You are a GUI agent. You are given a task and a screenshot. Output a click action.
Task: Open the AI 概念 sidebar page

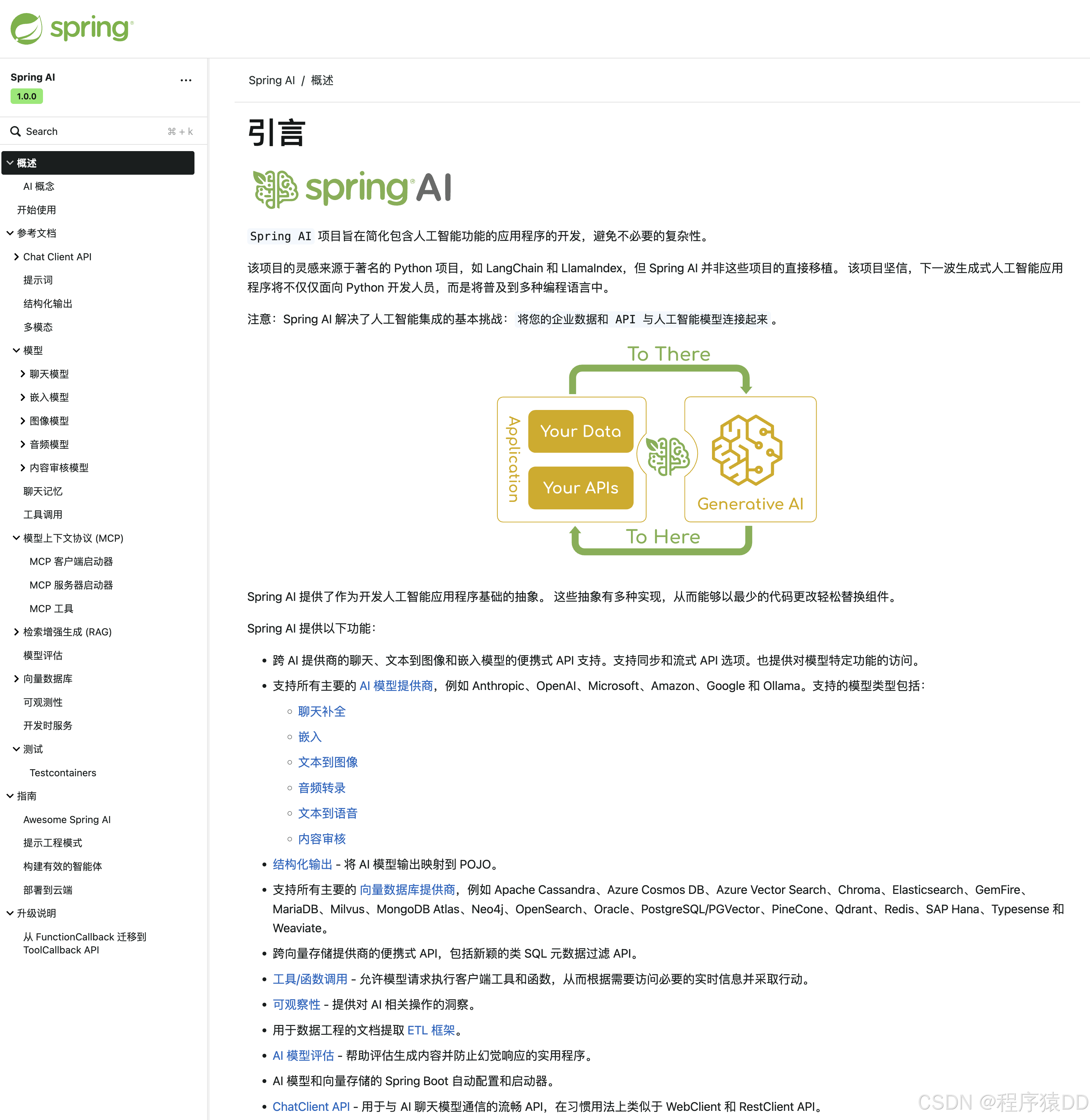pos(39,187)
